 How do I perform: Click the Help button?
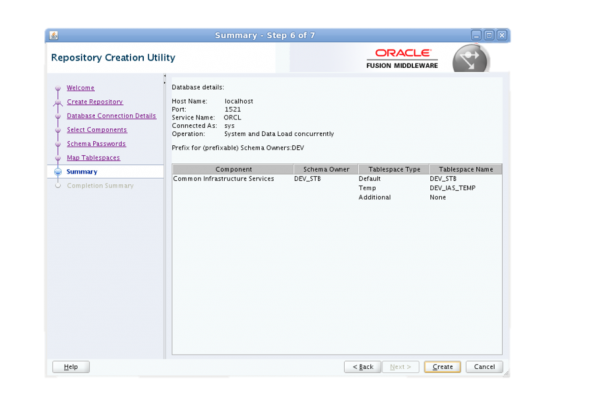click(x=71, y=367)
